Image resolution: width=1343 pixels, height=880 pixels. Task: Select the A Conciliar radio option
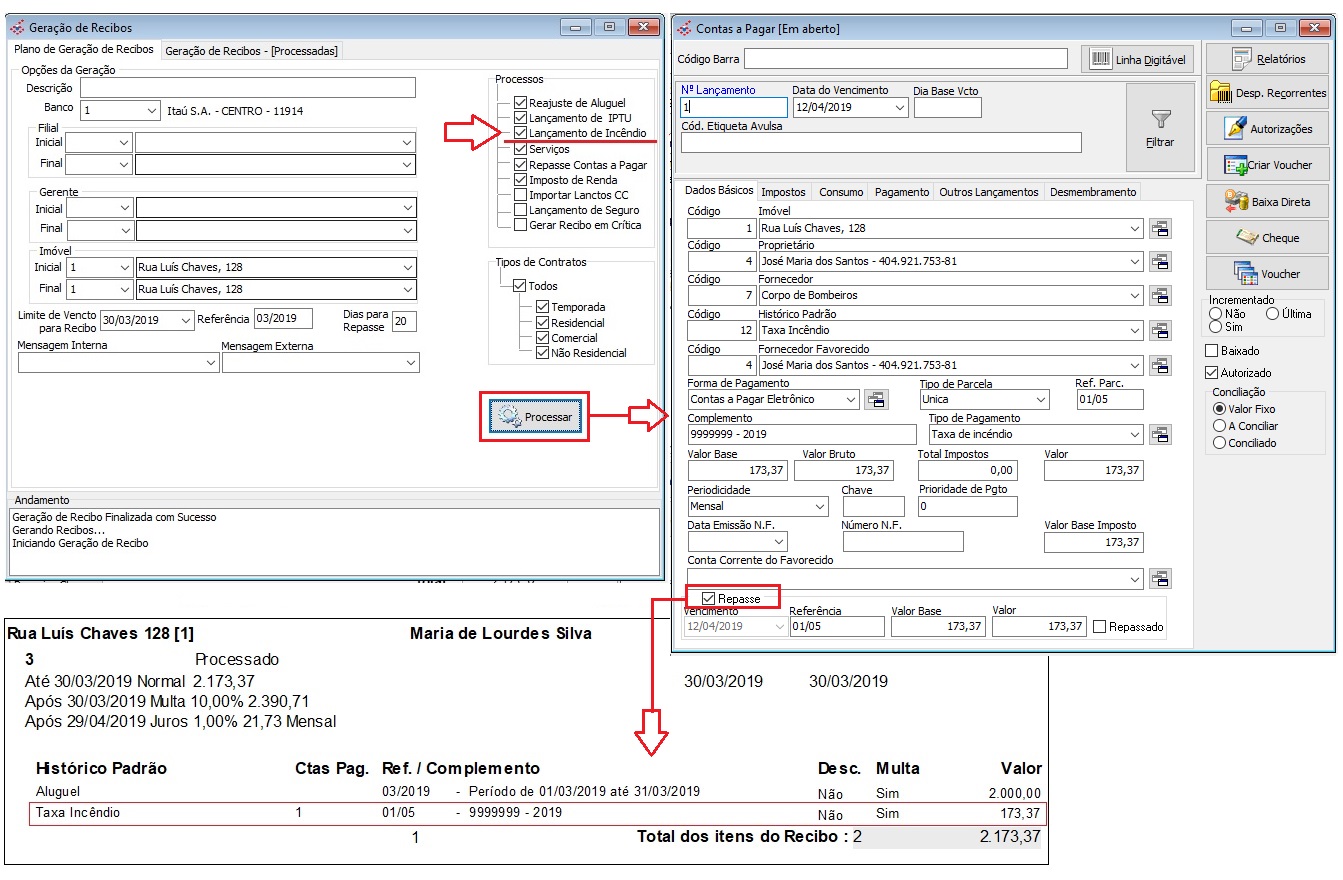point(1219,426)
